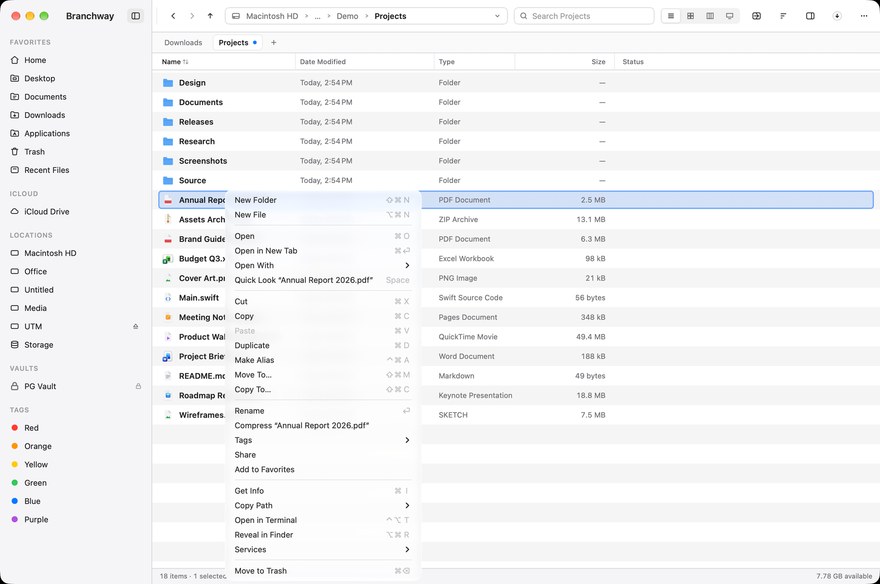Filter by the Red tag
Viewport: 880px width, 584px height.
(31, 428)
